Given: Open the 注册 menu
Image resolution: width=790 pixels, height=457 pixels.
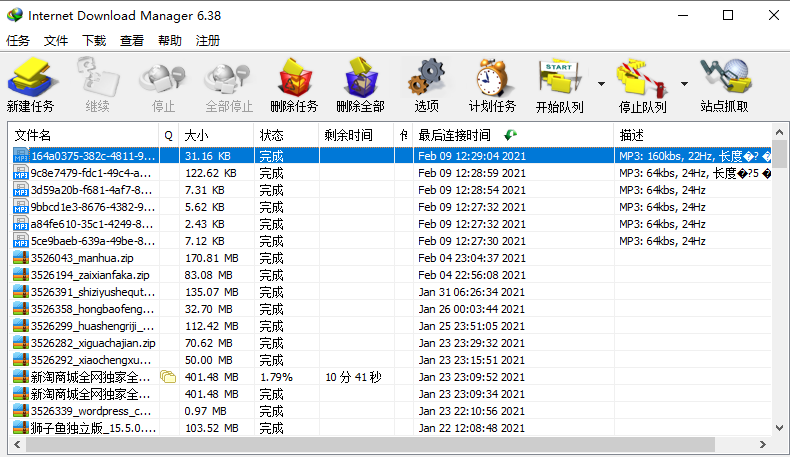Looking at the screenshot, I should (x=208, y=41).
